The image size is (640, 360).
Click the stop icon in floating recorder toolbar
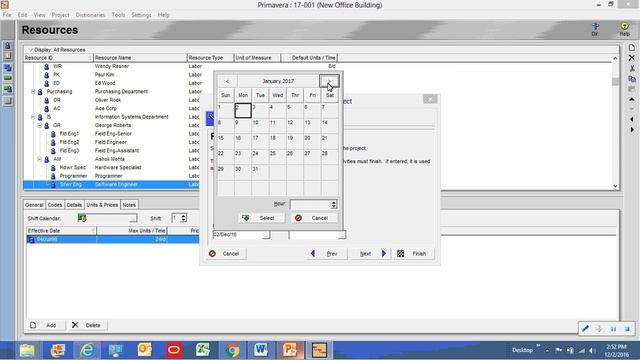[x=627, y=329]
